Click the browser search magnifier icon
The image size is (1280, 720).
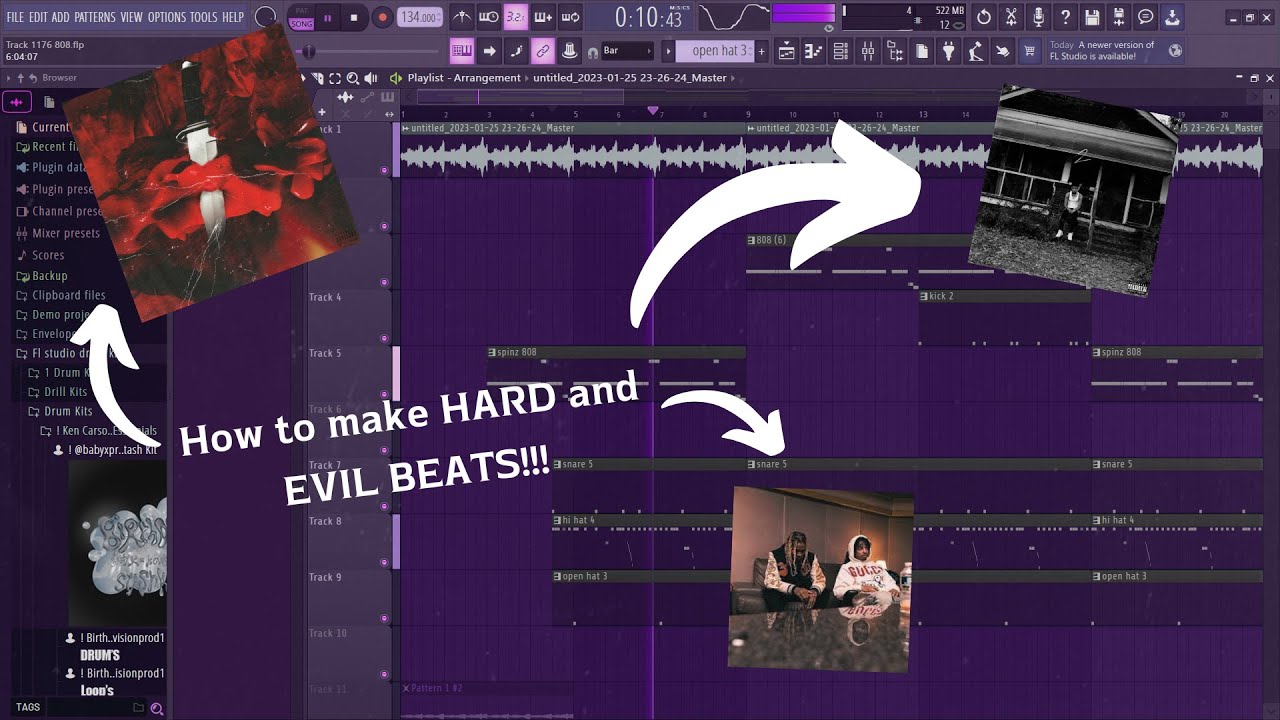[156, 708]
